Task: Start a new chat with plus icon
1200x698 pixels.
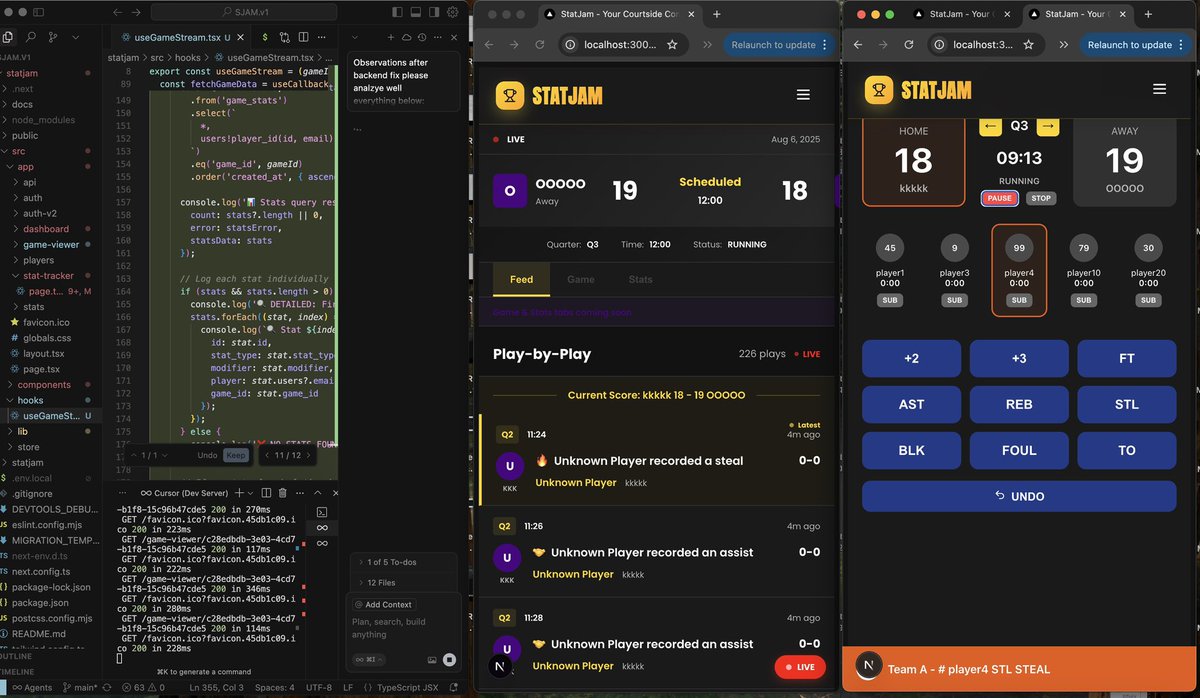Action: tap(389, 37)
